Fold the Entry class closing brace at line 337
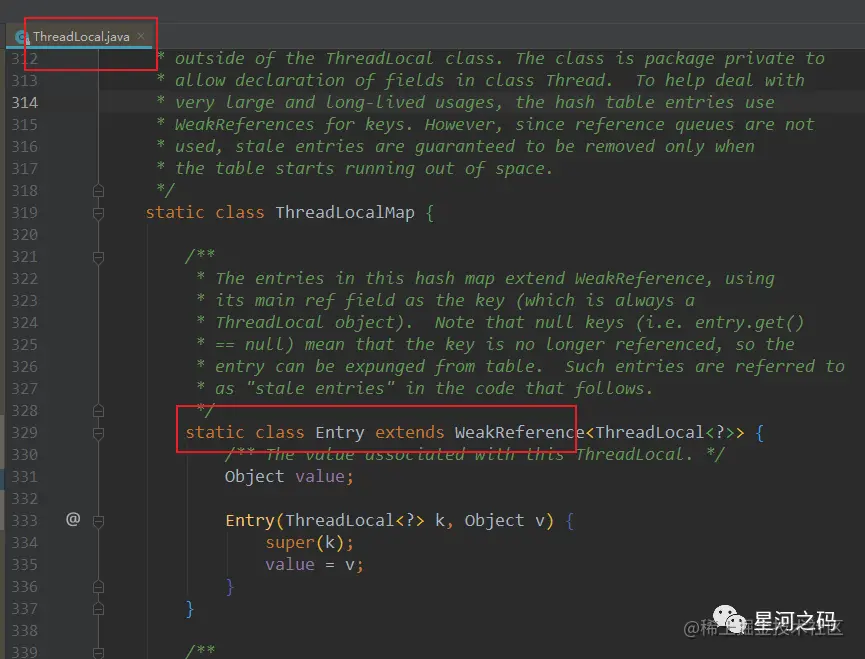 (x=99, y=609)
